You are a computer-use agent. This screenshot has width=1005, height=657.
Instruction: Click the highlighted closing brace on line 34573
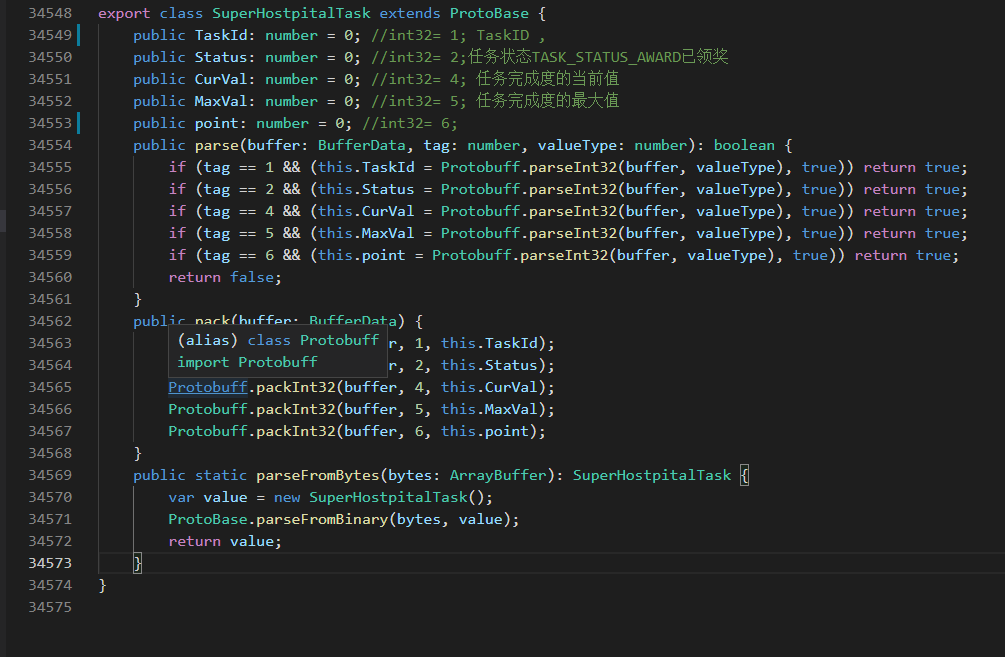point(137,563)
